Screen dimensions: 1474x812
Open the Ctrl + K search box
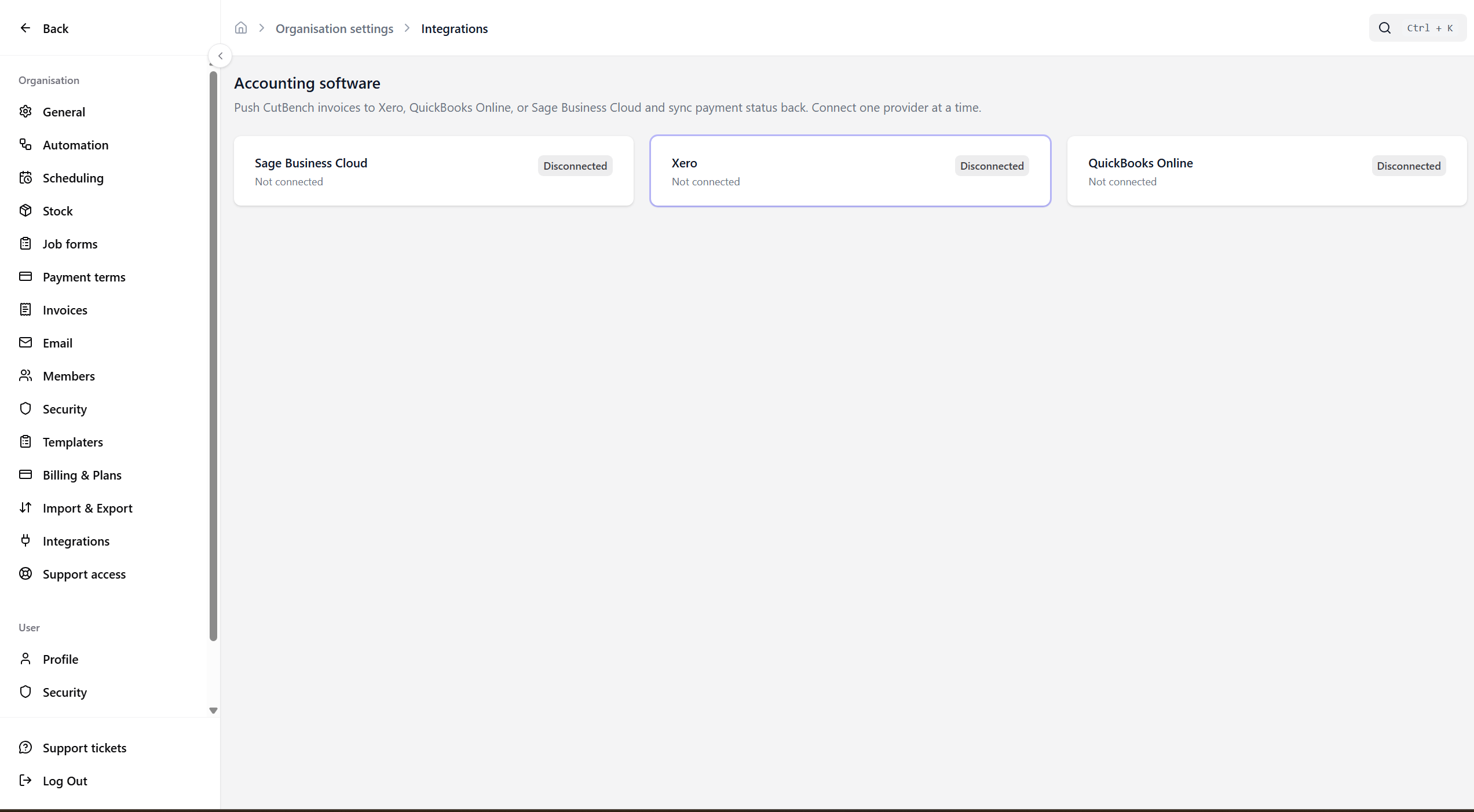coord(1418,28)
